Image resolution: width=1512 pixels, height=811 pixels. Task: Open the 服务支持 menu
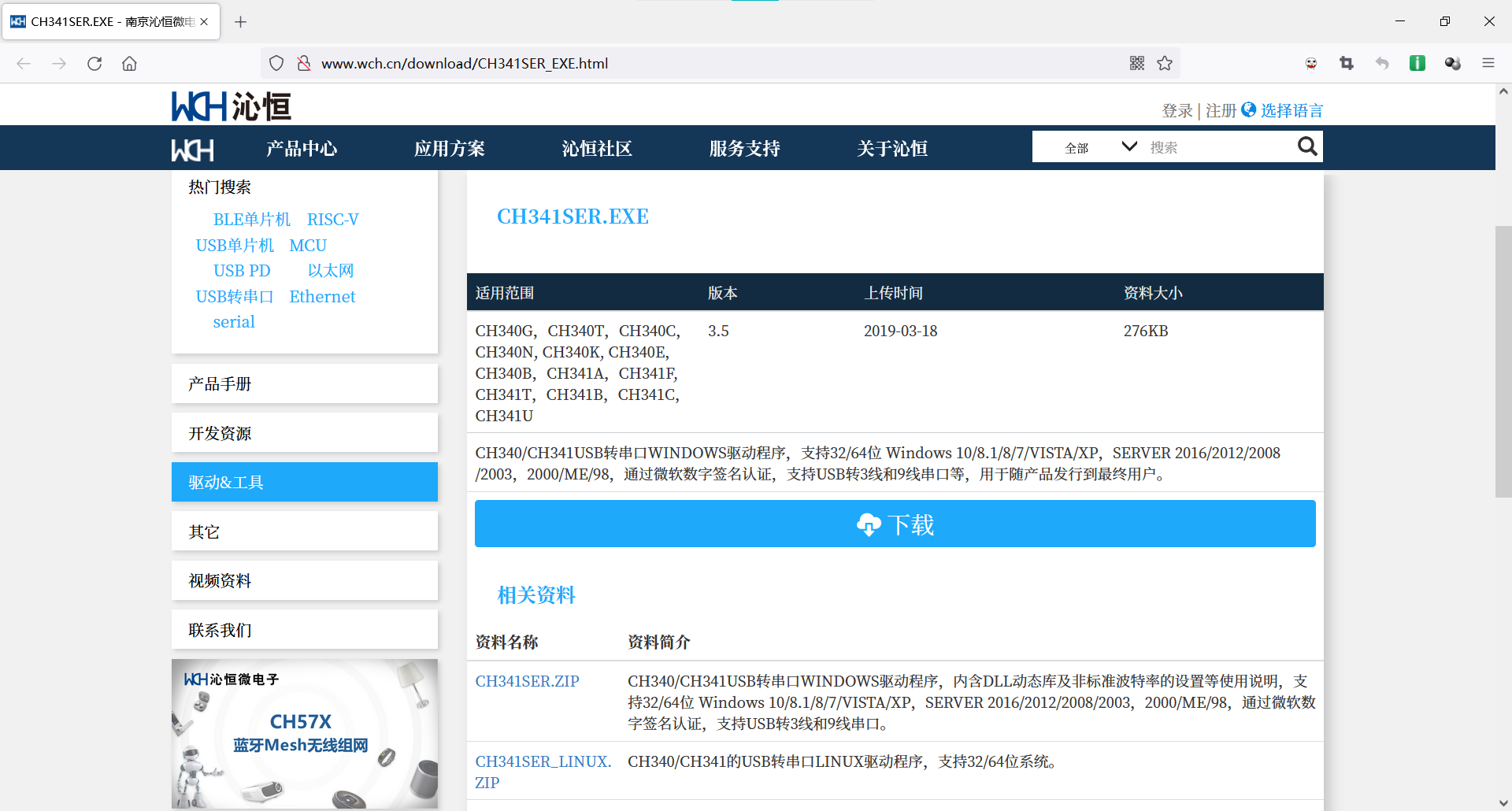(745, 148)
